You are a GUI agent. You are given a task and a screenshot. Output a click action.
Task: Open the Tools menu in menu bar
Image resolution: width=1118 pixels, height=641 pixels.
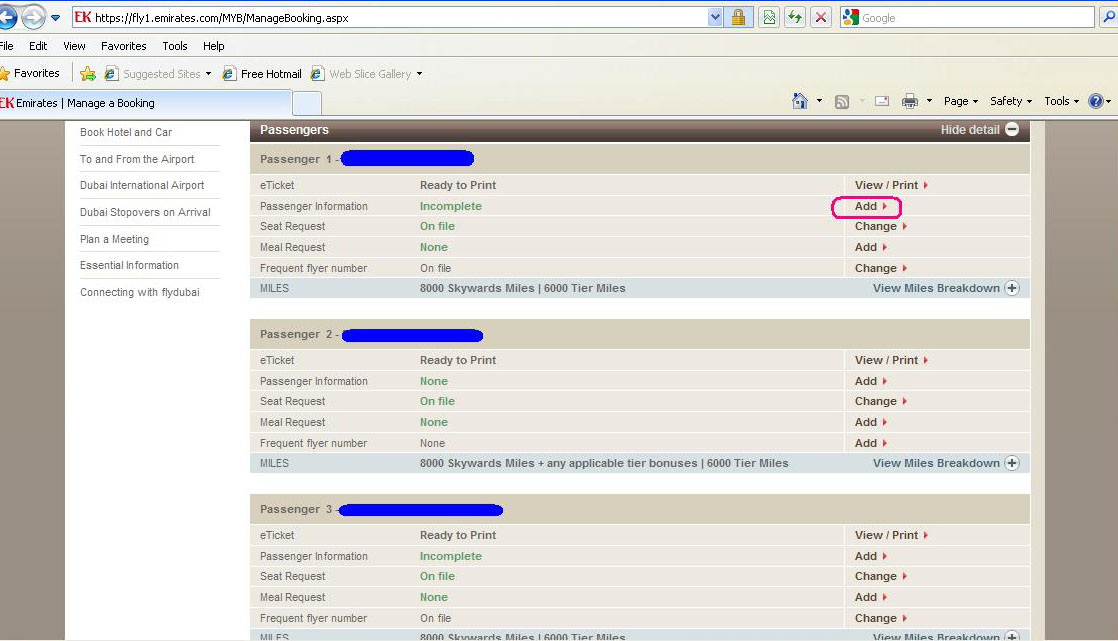[x=175, y=46]
